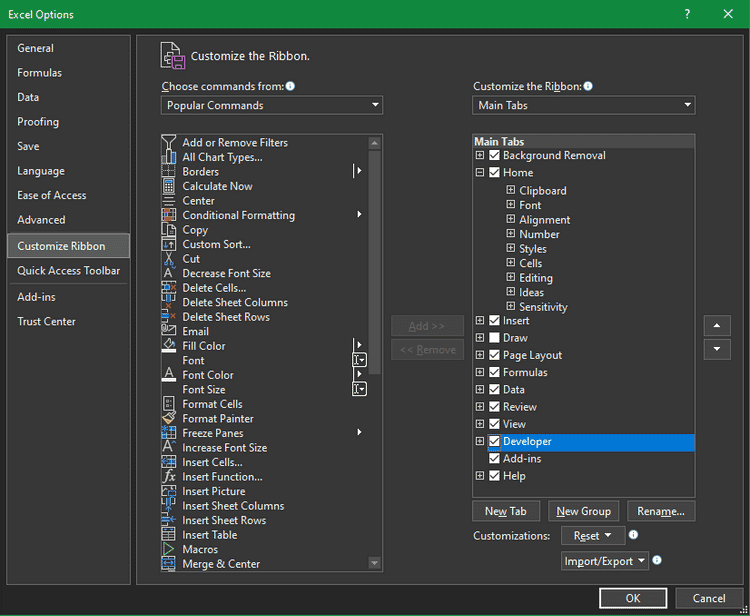The image size is (750, 616).
Task: Select the Freeze Panes icon
Action: click(169, 433)
